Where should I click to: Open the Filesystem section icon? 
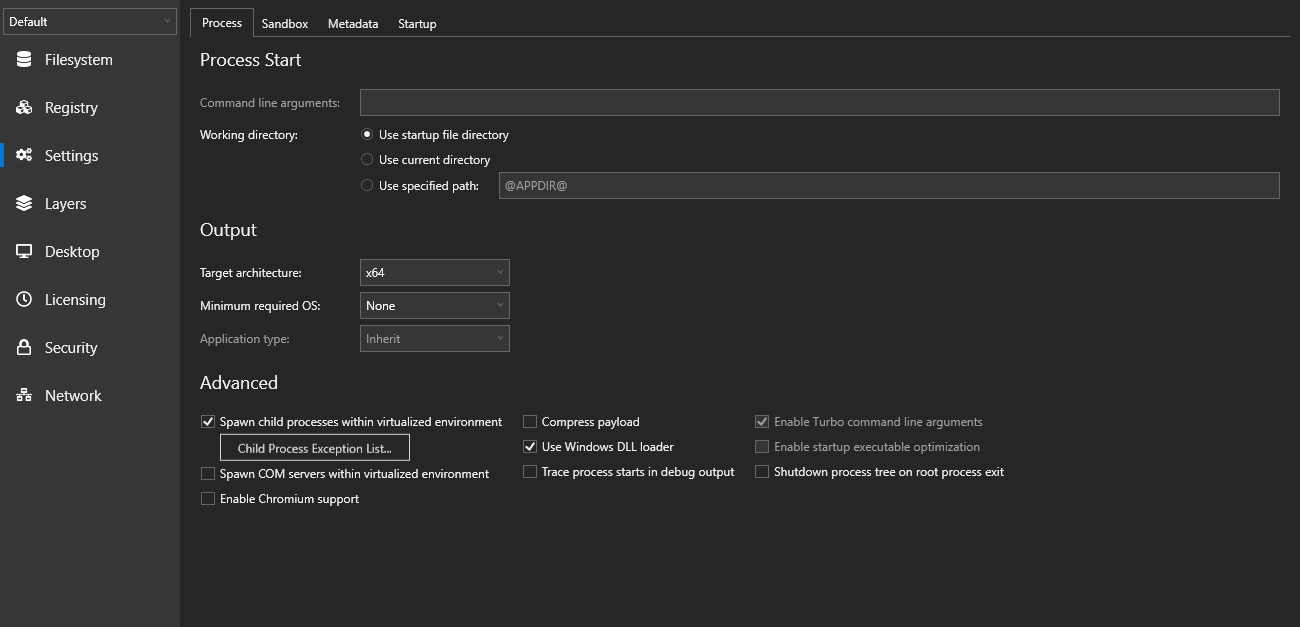(25, 60)
